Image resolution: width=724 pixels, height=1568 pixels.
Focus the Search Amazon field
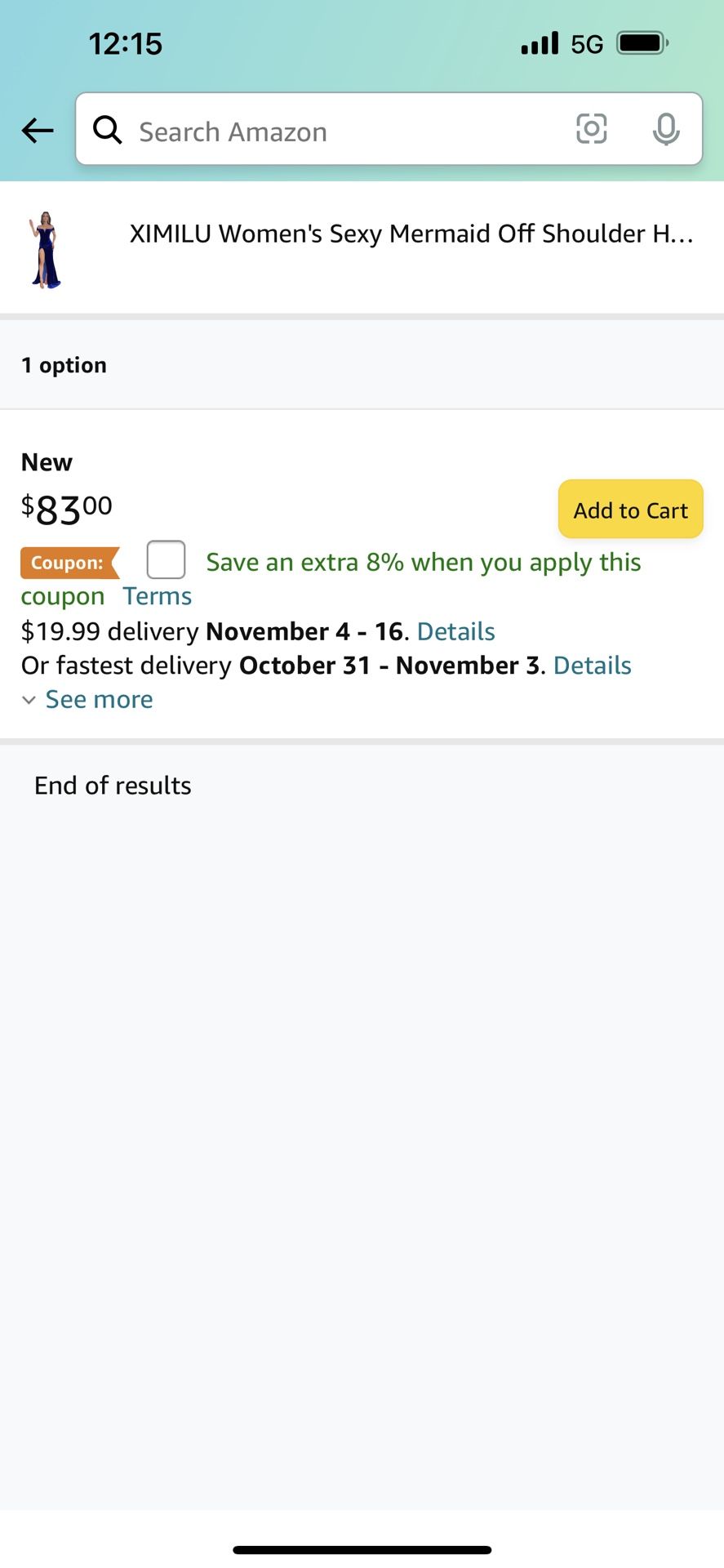pos(343,131)
